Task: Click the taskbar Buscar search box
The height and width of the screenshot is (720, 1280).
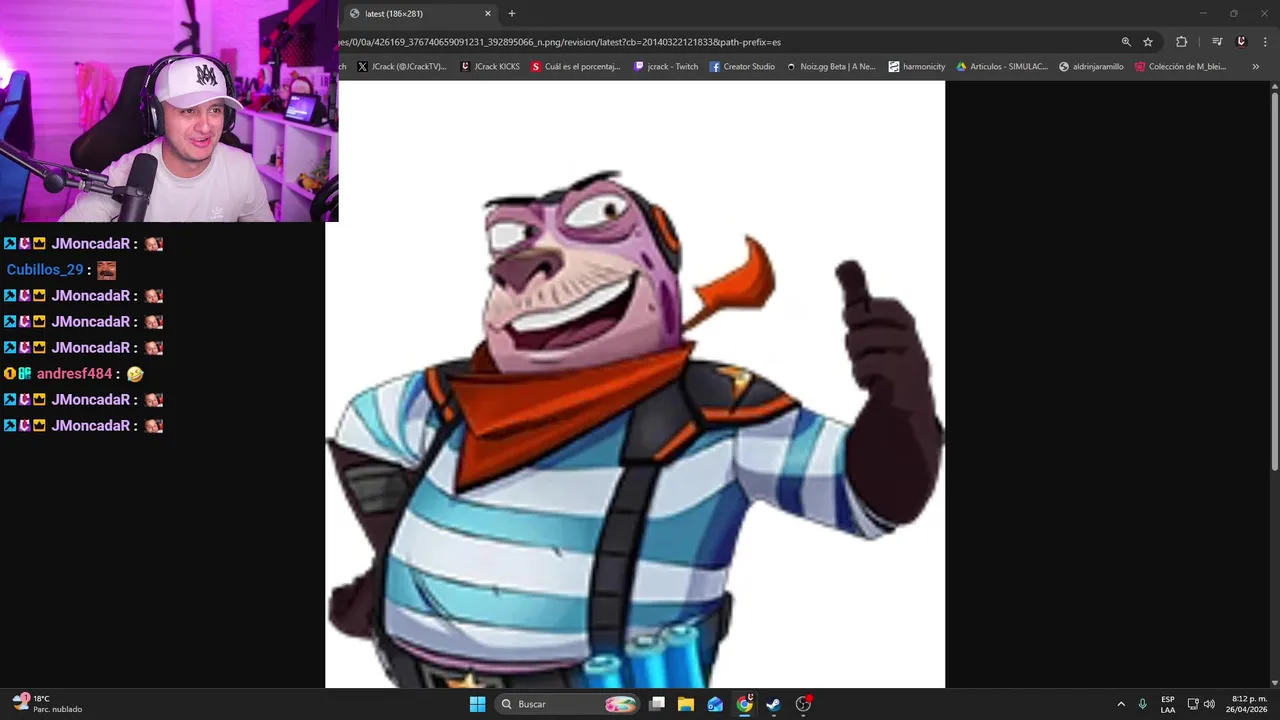Action: click(567, 704)
